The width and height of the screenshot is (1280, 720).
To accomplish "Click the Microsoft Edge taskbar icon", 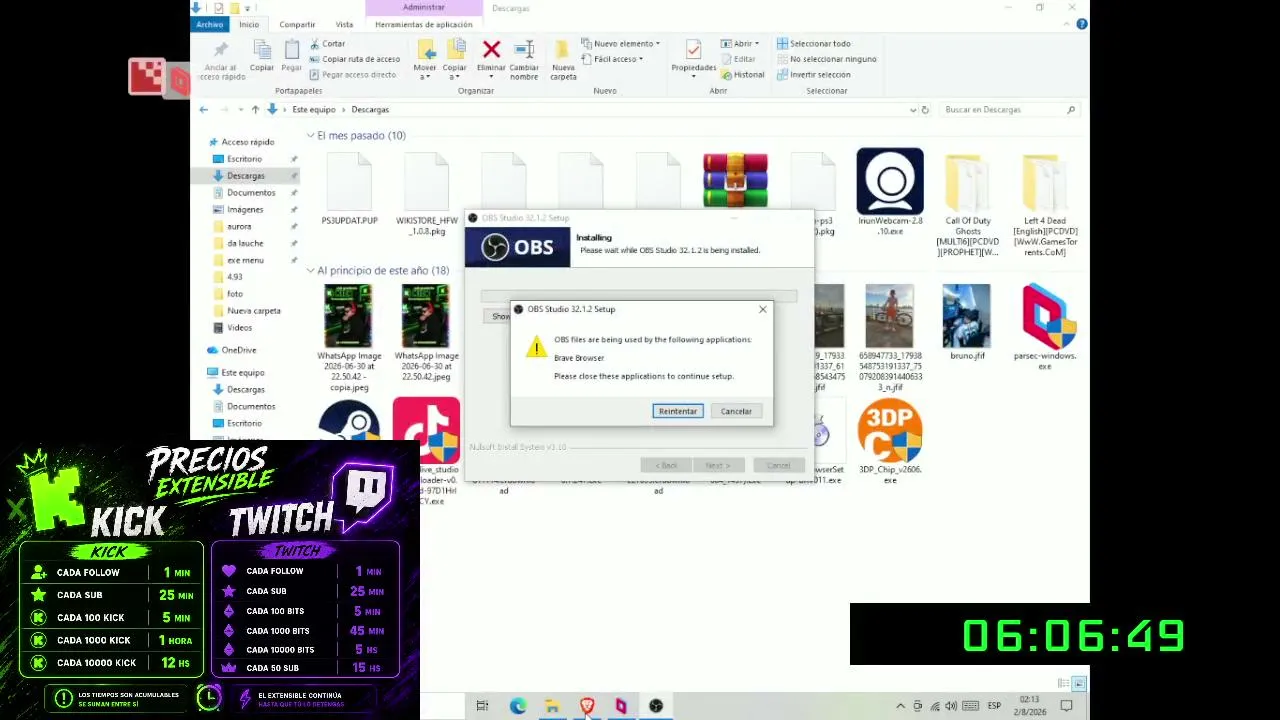I will coord(517,706).
